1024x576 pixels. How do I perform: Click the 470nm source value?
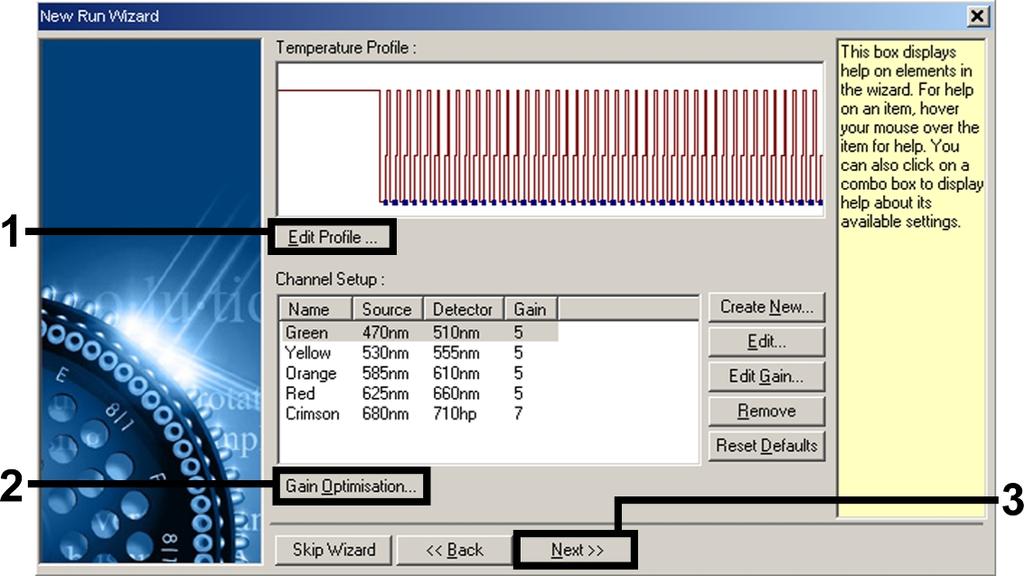click(x=385, y=332)
